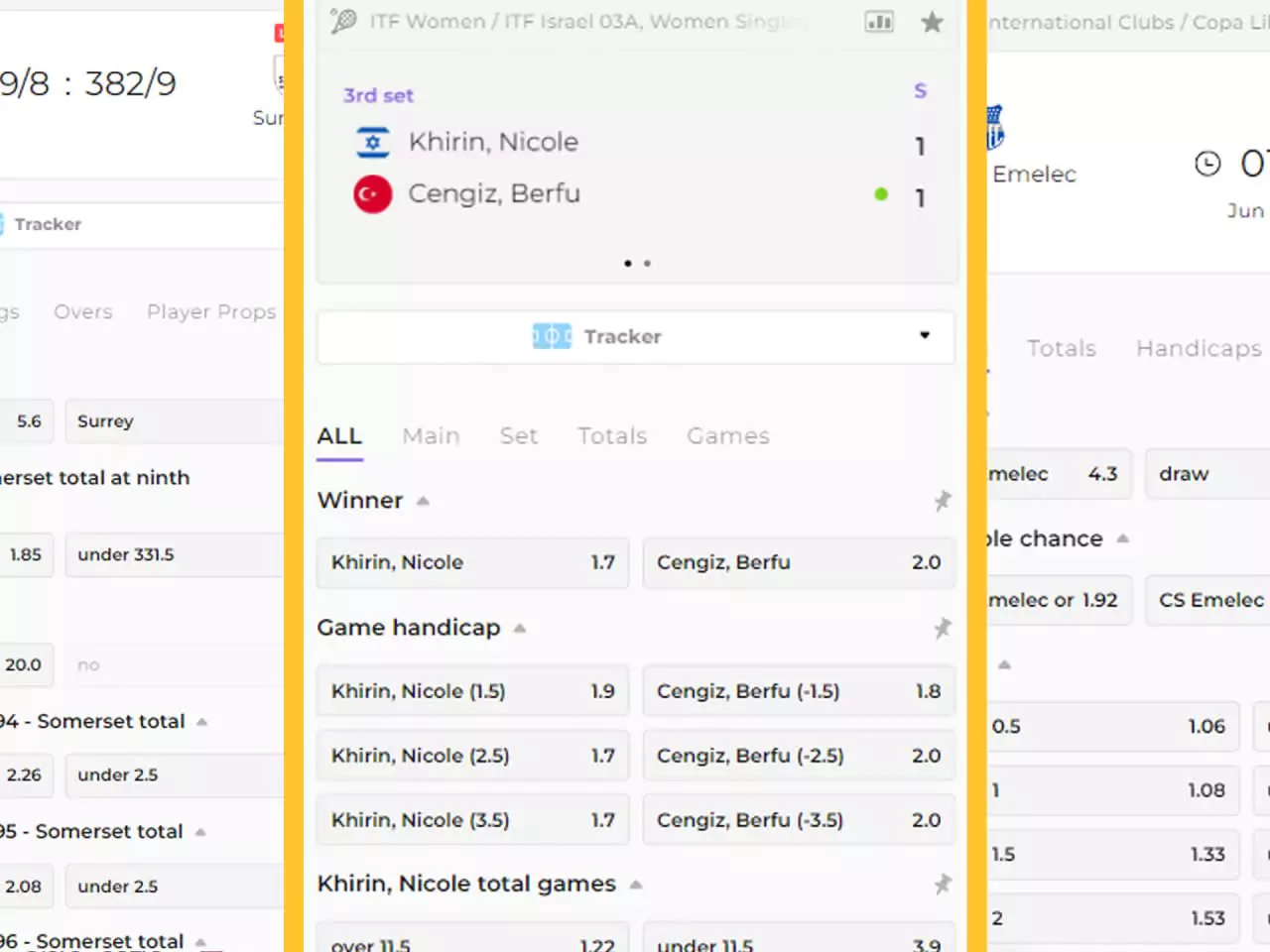
Task: Collapse the Double chance section
Action: coord(1123,538)
